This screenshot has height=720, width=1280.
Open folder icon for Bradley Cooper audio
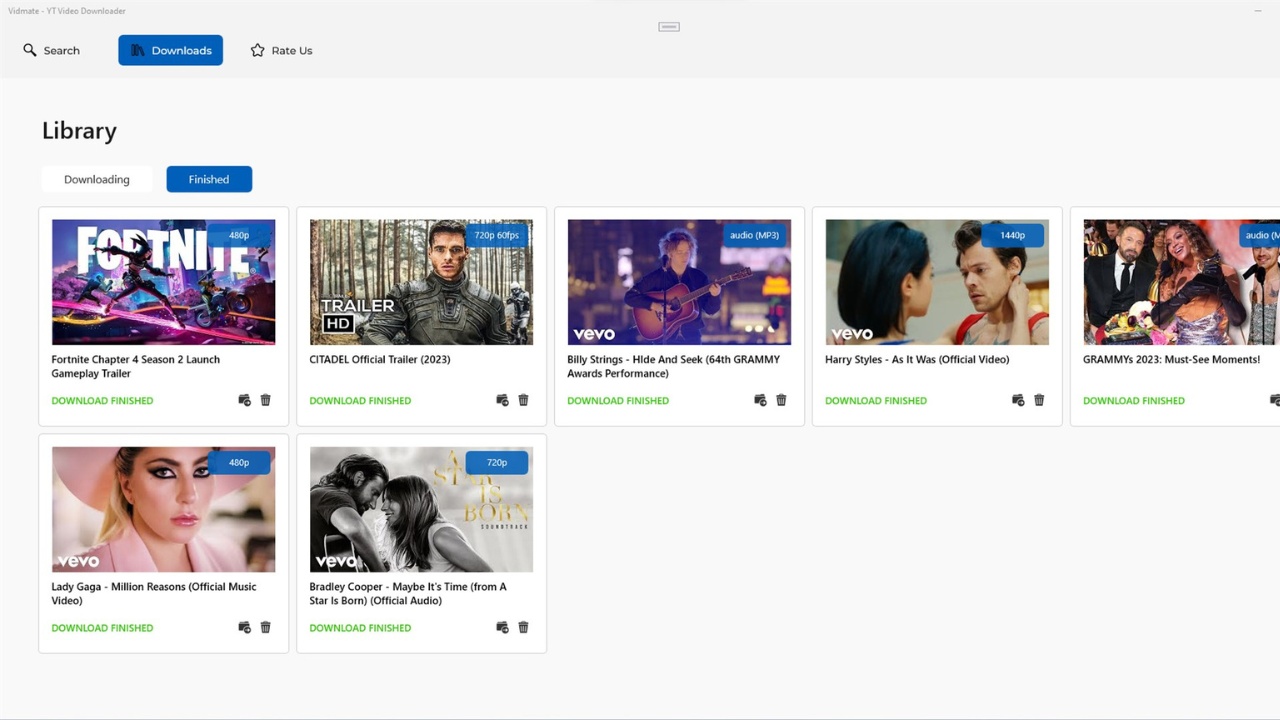(502, 627)
